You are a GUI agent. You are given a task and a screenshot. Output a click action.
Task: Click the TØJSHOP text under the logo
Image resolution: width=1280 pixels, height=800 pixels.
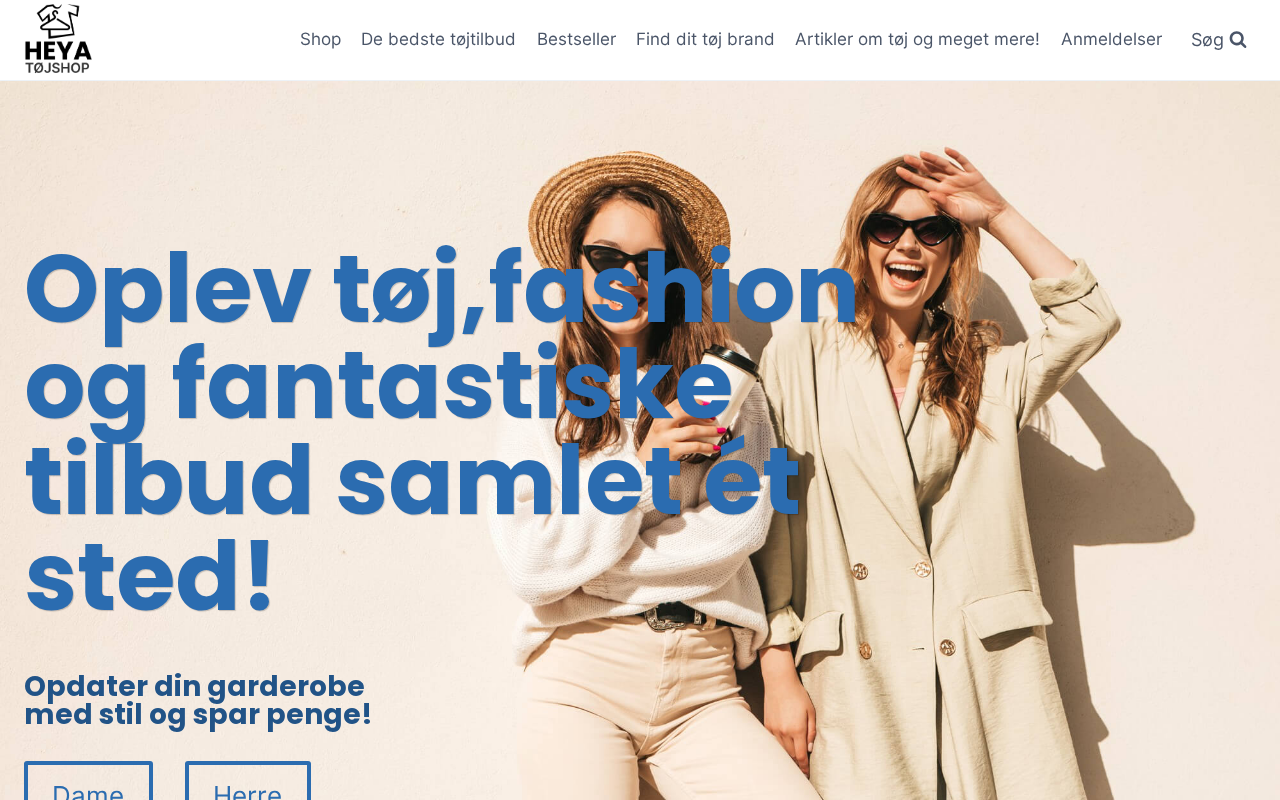click(57, 67)
